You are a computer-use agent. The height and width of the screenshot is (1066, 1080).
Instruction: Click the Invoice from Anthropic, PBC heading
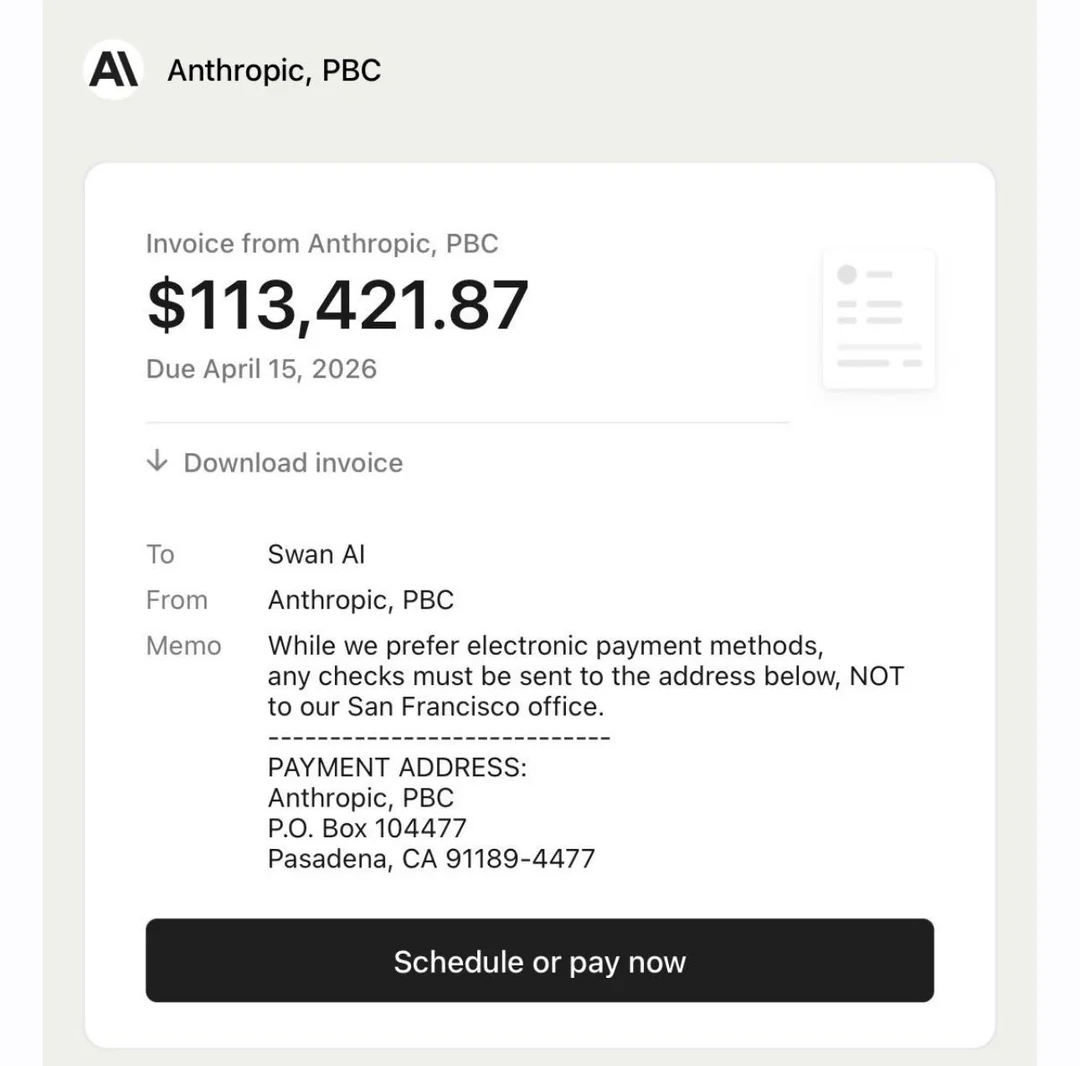322,244
